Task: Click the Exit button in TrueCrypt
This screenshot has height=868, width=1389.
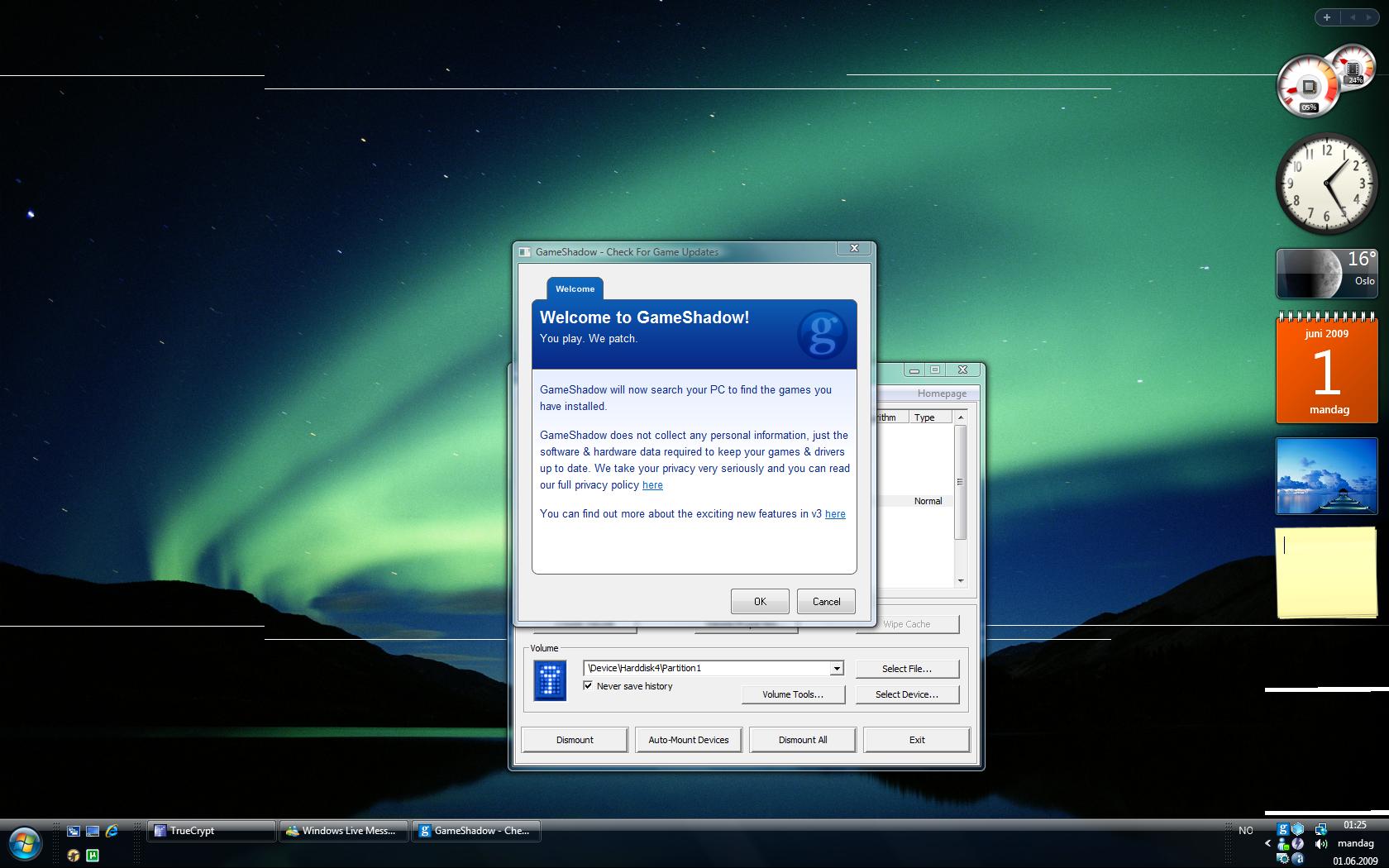Action: [917, 740]
